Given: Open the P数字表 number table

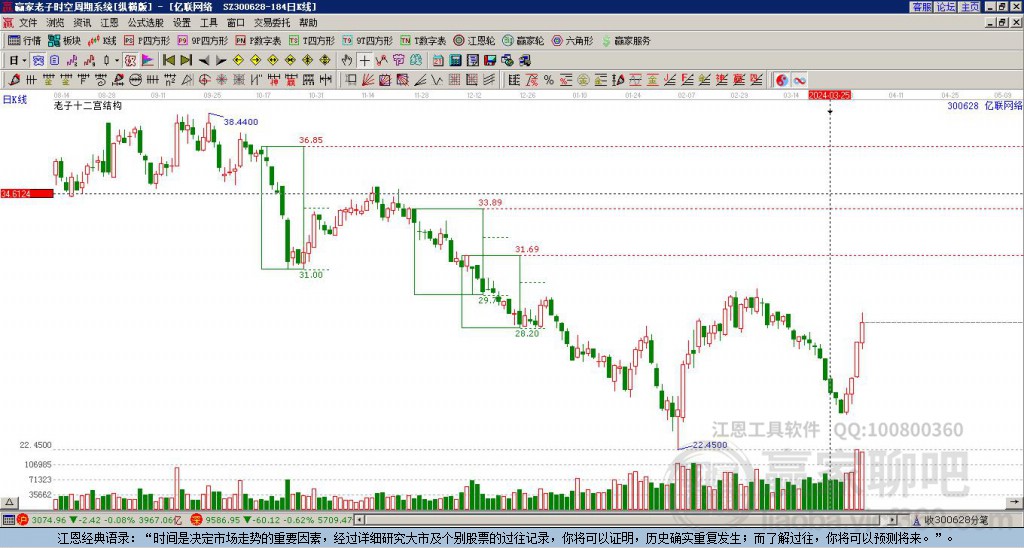Looking at the screenshot, I should click(258, 40).
